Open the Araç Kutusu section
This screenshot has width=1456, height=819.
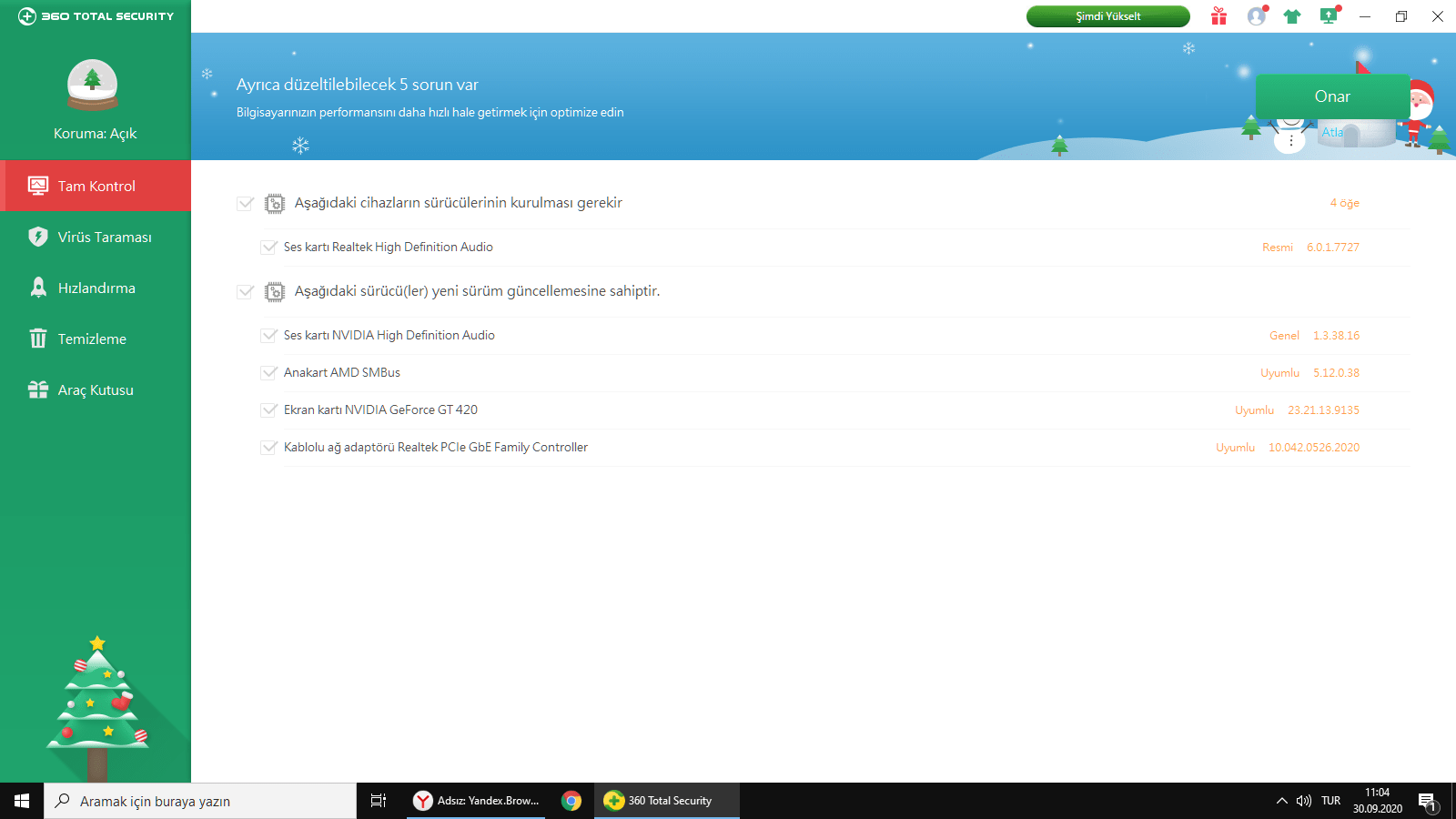pos(96,389)
